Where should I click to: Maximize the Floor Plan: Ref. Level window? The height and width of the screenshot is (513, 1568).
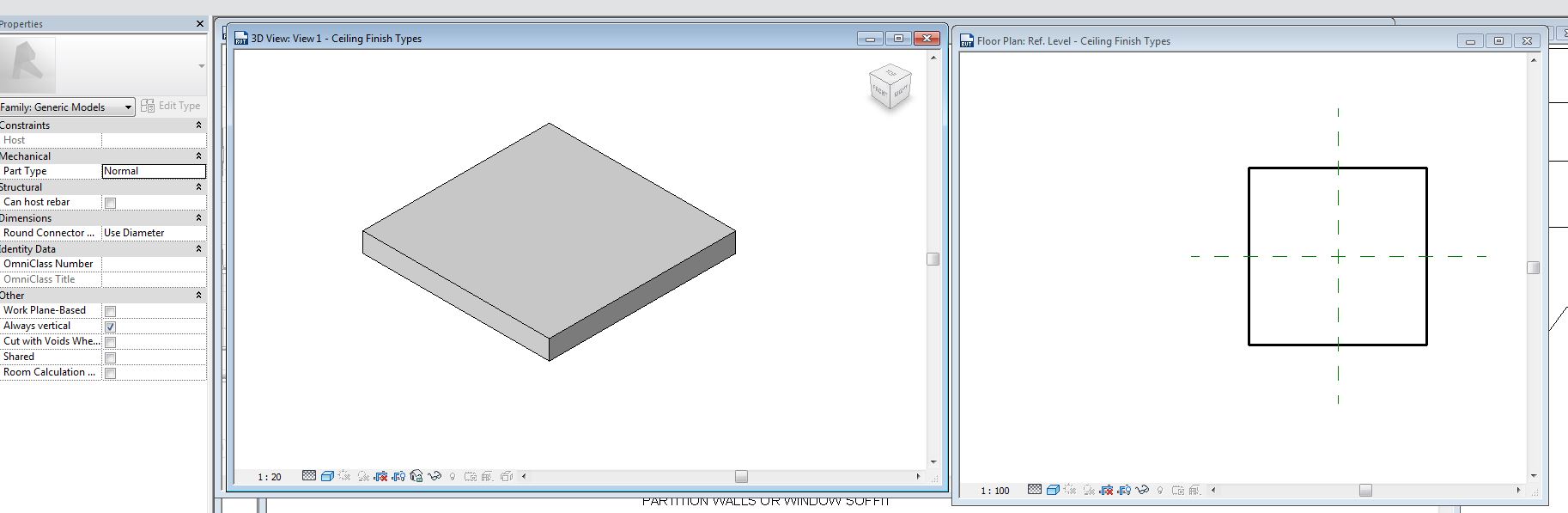pyautogui.click(x=1498, y=40)
